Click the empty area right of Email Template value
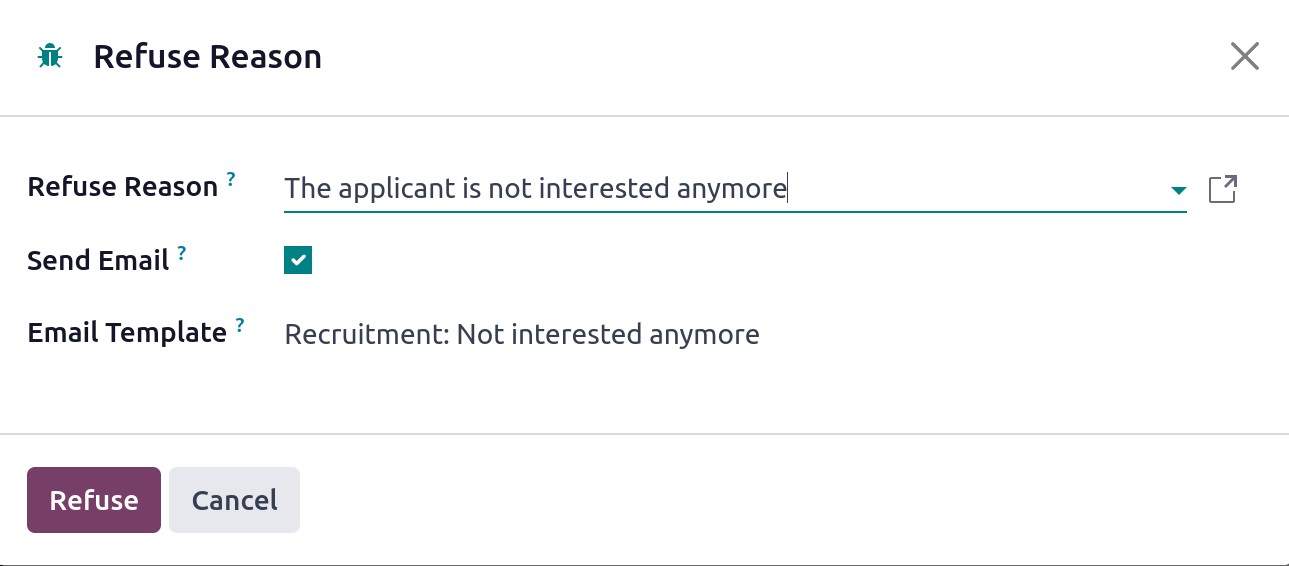This screenshot has width=1289, height=566. pos(1000,334)
